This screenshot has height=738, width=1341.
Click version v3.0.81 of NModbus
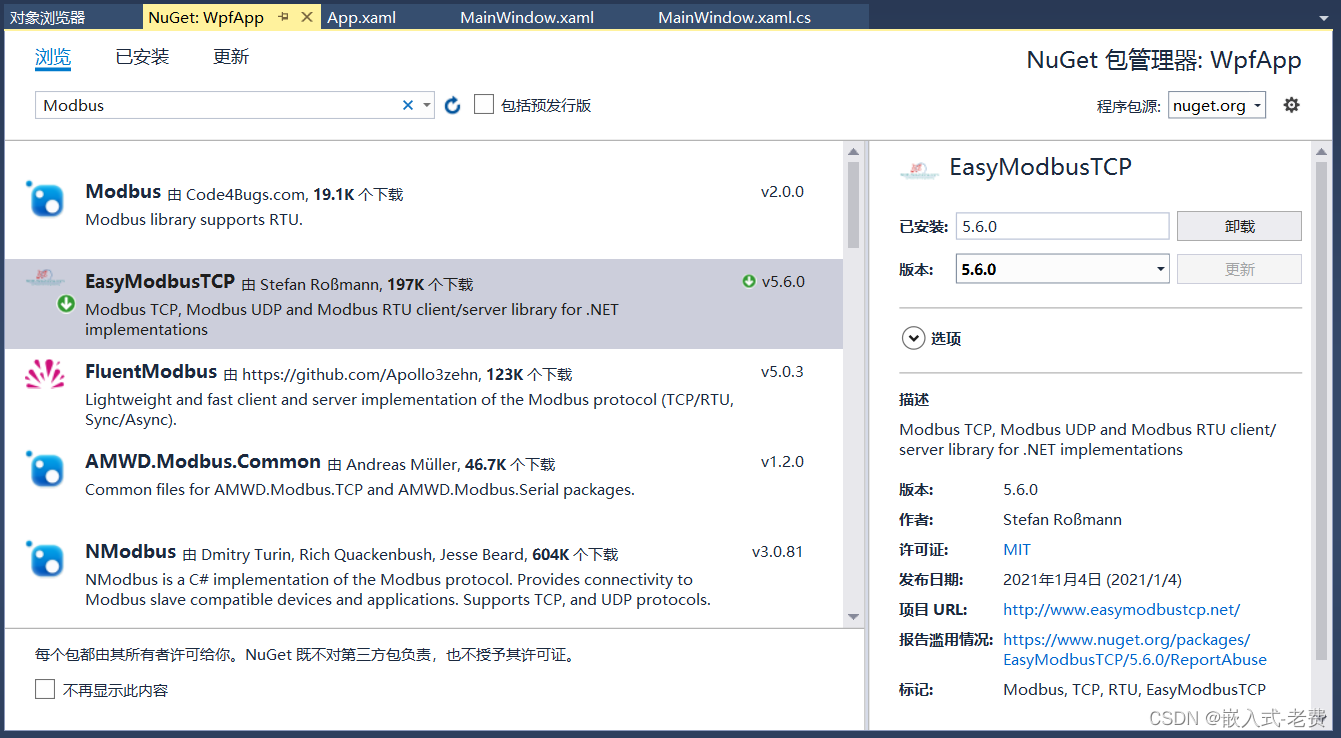coord(778,552)
